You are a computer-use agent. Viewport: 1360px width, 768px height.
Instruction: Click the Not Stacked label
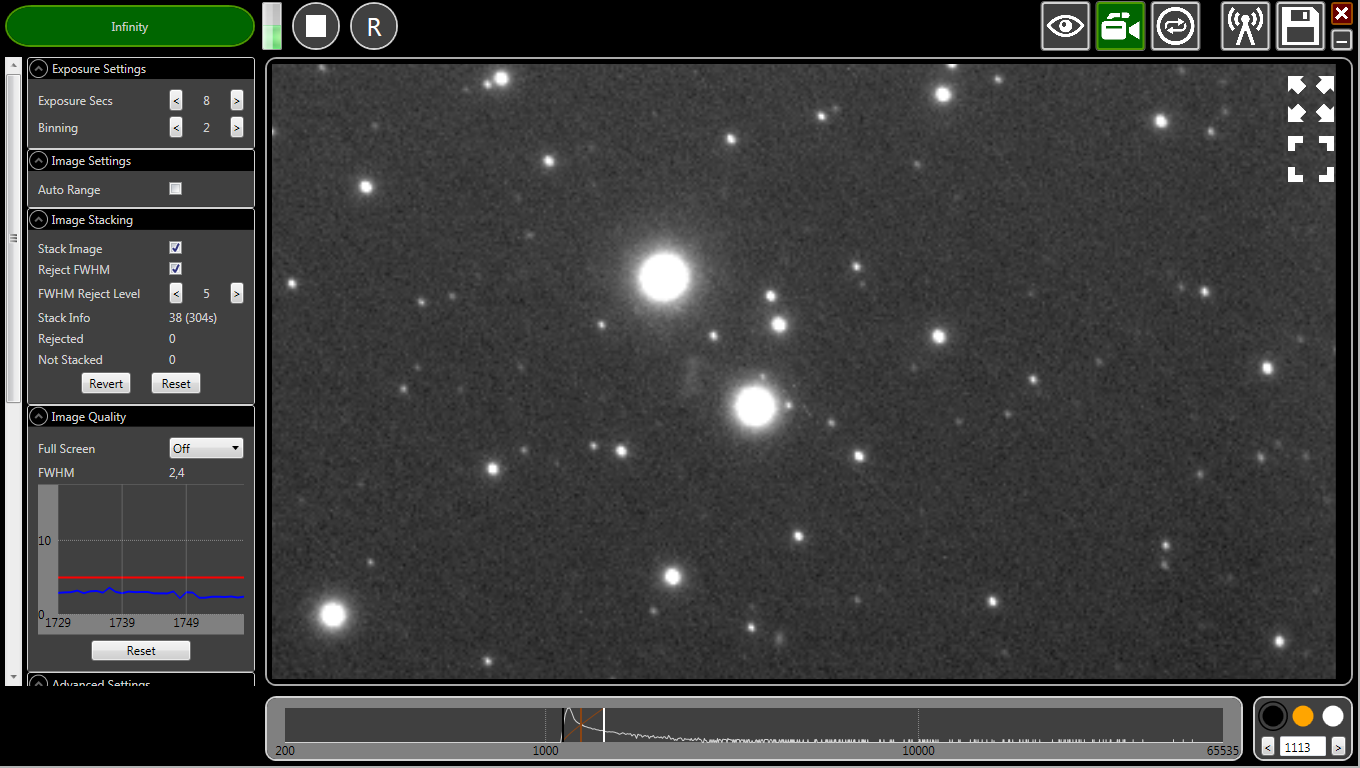70,360
